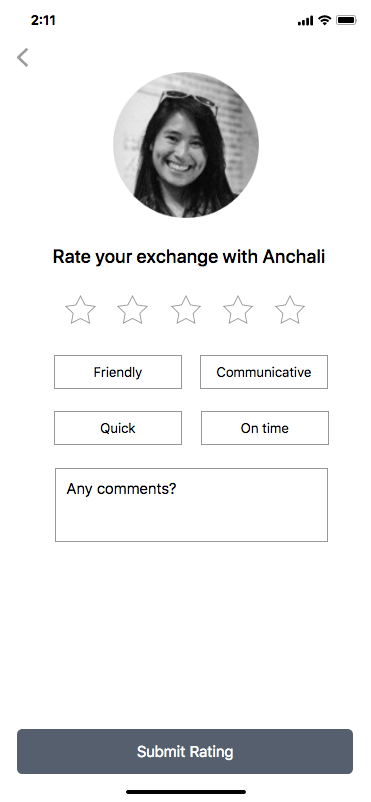Tap the home indicator bar at bottom
The width and height of the screenshot is (371, 802).
186,792
